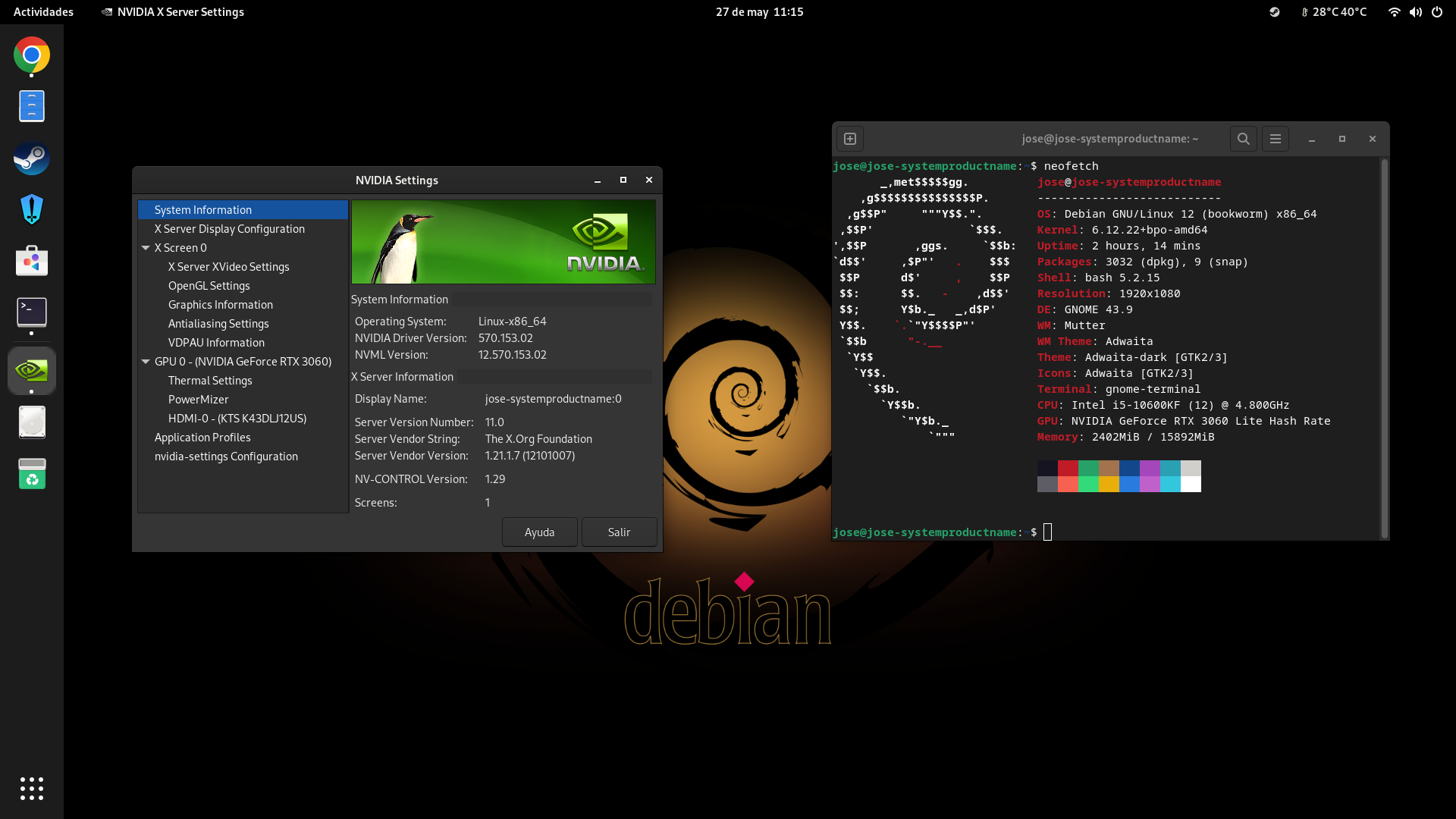Click the terminal vertical scrollbar
The width and height of the screenshot is (1456, 819).
coord(1384,349)
